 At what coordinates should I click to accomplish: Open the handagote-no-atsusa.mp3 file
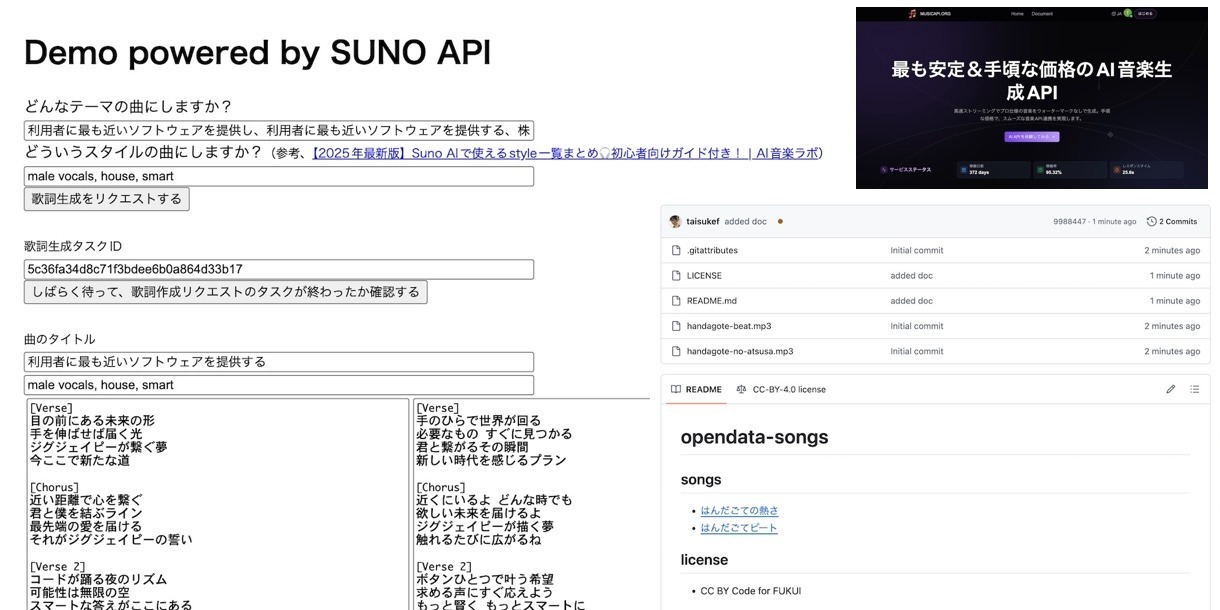tap(740, 351)
